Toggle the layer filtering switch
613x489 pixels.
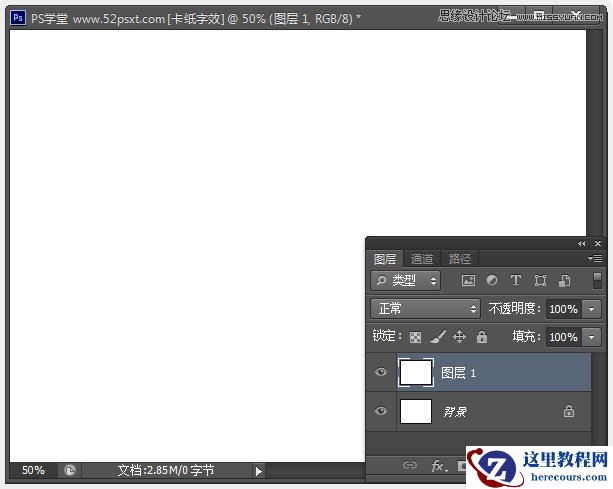(x=597, y=281)
